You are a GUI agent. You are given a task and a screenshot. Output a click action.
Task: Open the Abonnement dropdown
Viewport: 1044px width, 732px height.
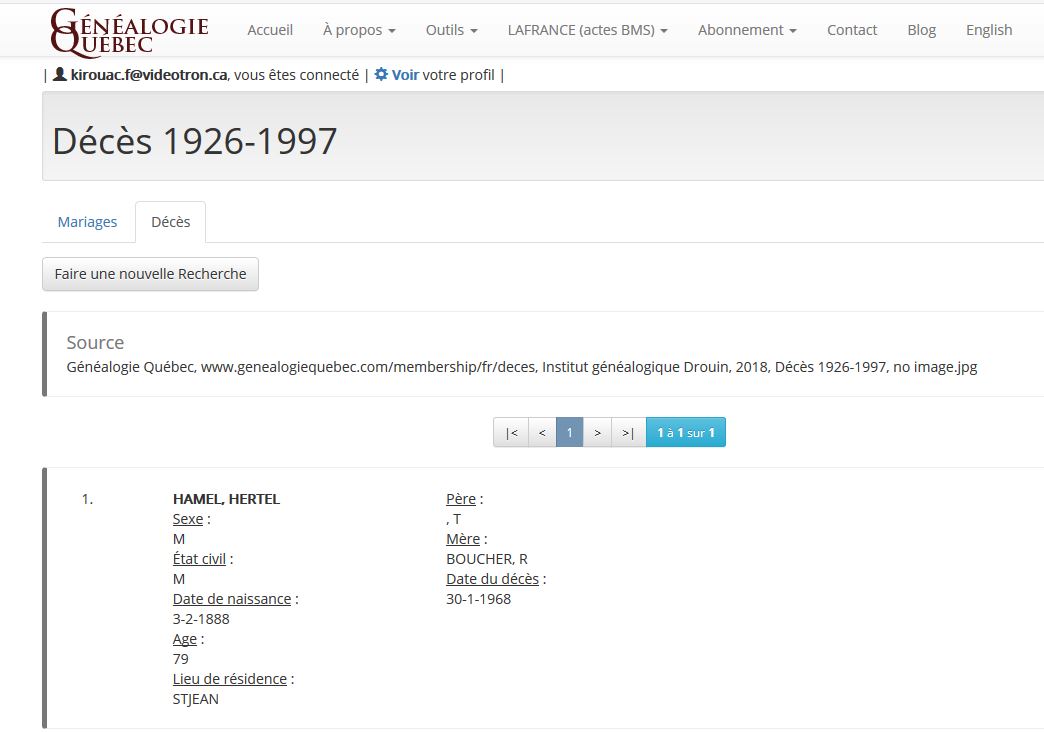click(747, 30)
